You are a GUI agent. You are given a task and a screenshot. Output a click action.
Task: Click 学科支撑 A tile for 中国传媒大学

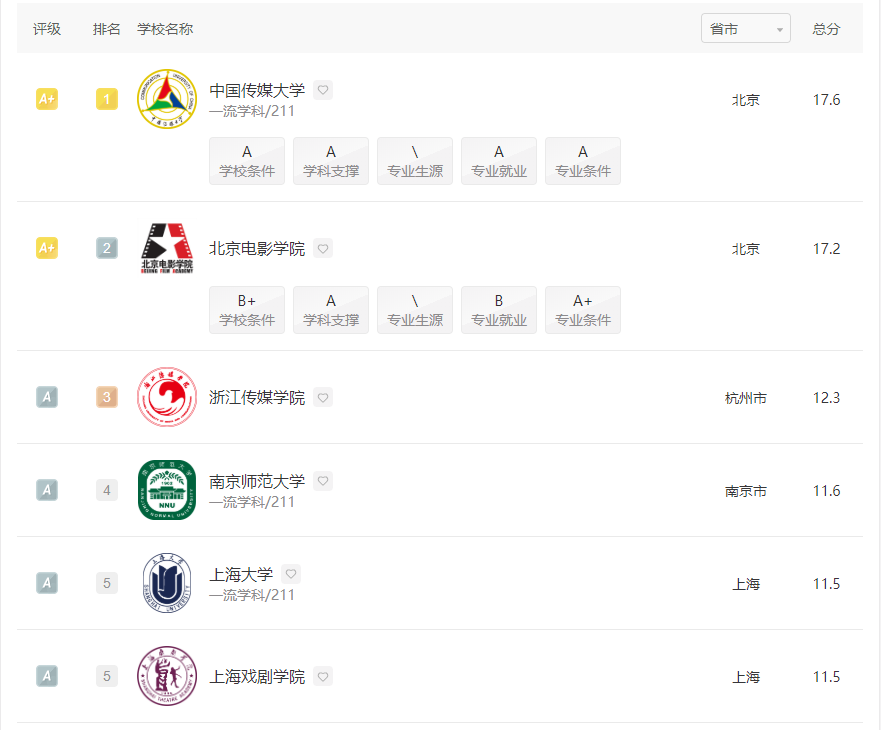(x=331, y=161)
